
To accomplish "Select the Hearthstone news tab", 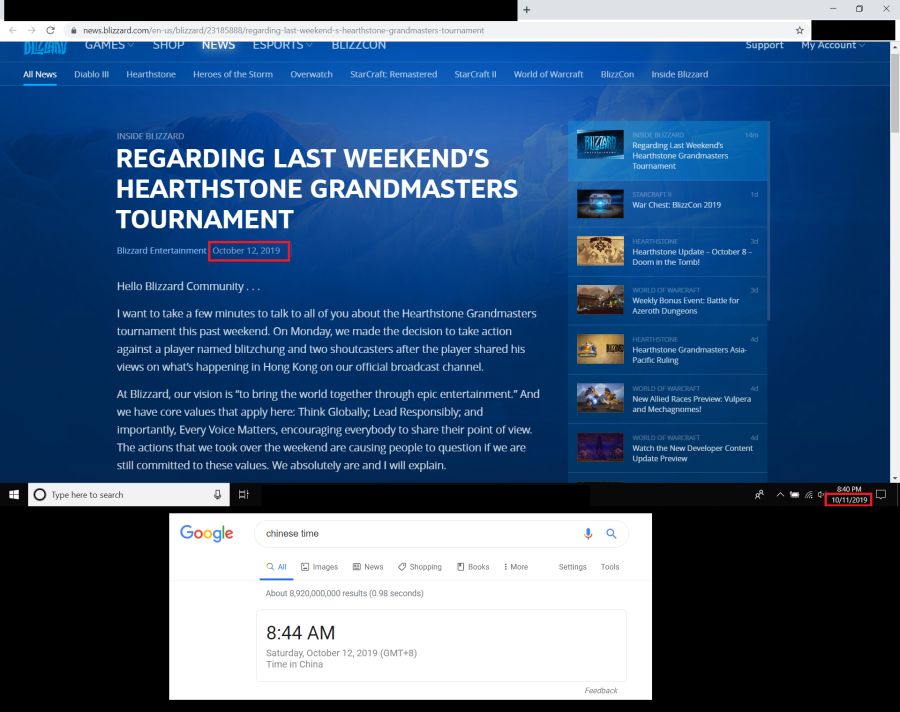I will point(151,74).
